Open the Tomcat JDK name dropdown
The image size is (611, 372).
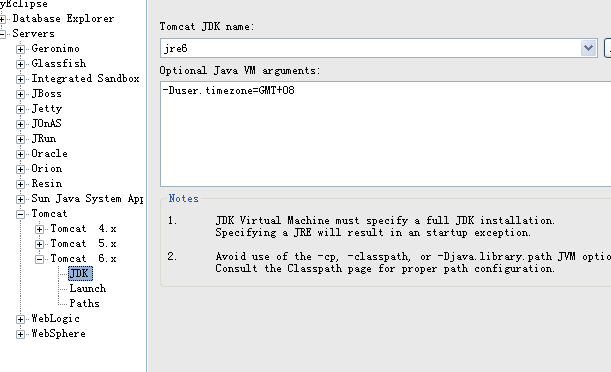588,48
